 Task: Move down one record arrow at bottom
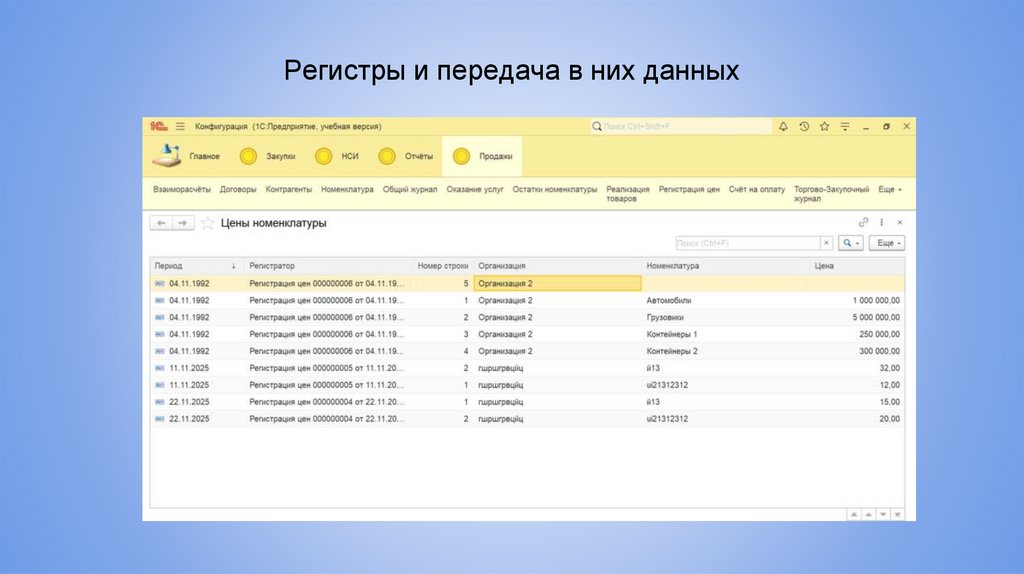click(883, 515)
